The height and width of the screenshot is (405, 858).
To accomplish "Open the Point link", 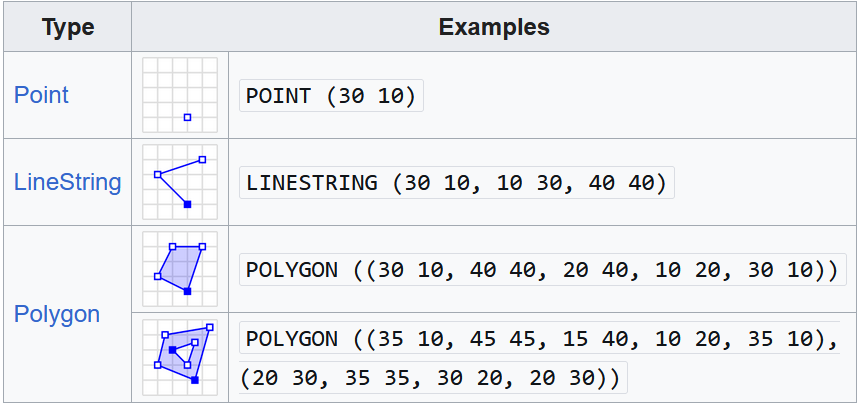I will [x=41, y=95].
